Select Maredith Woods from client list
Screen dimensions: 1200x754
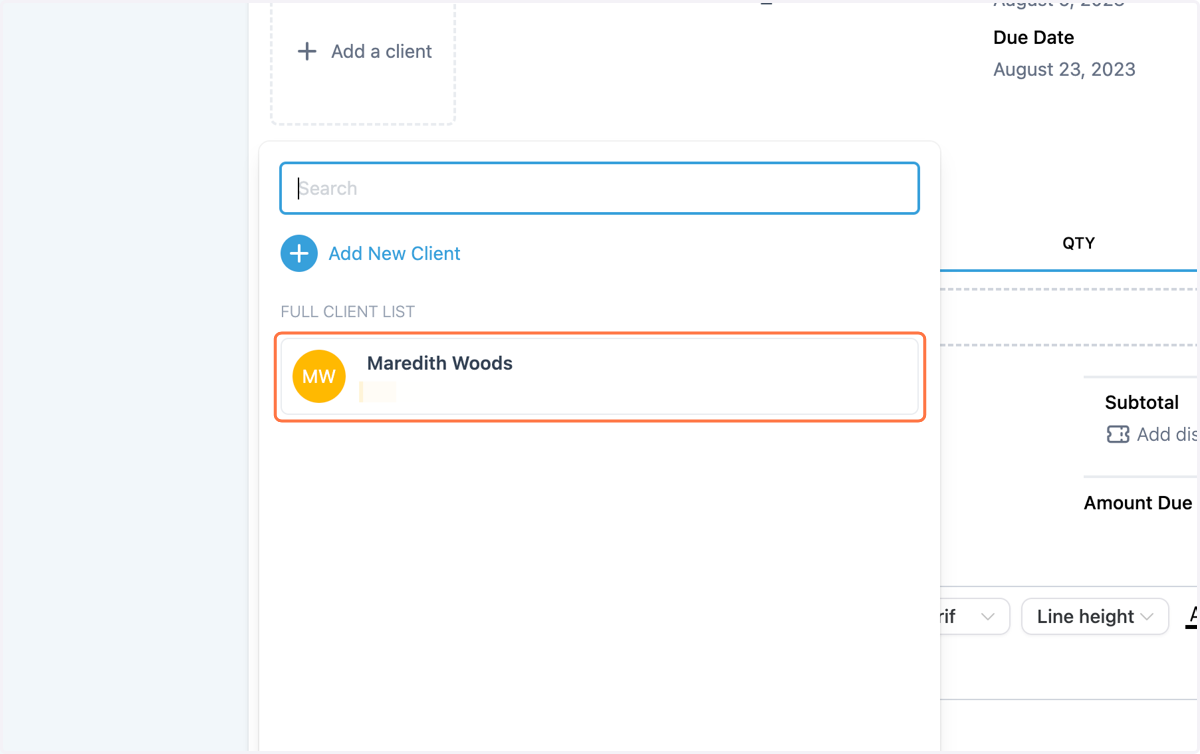(x=599, y=377)
